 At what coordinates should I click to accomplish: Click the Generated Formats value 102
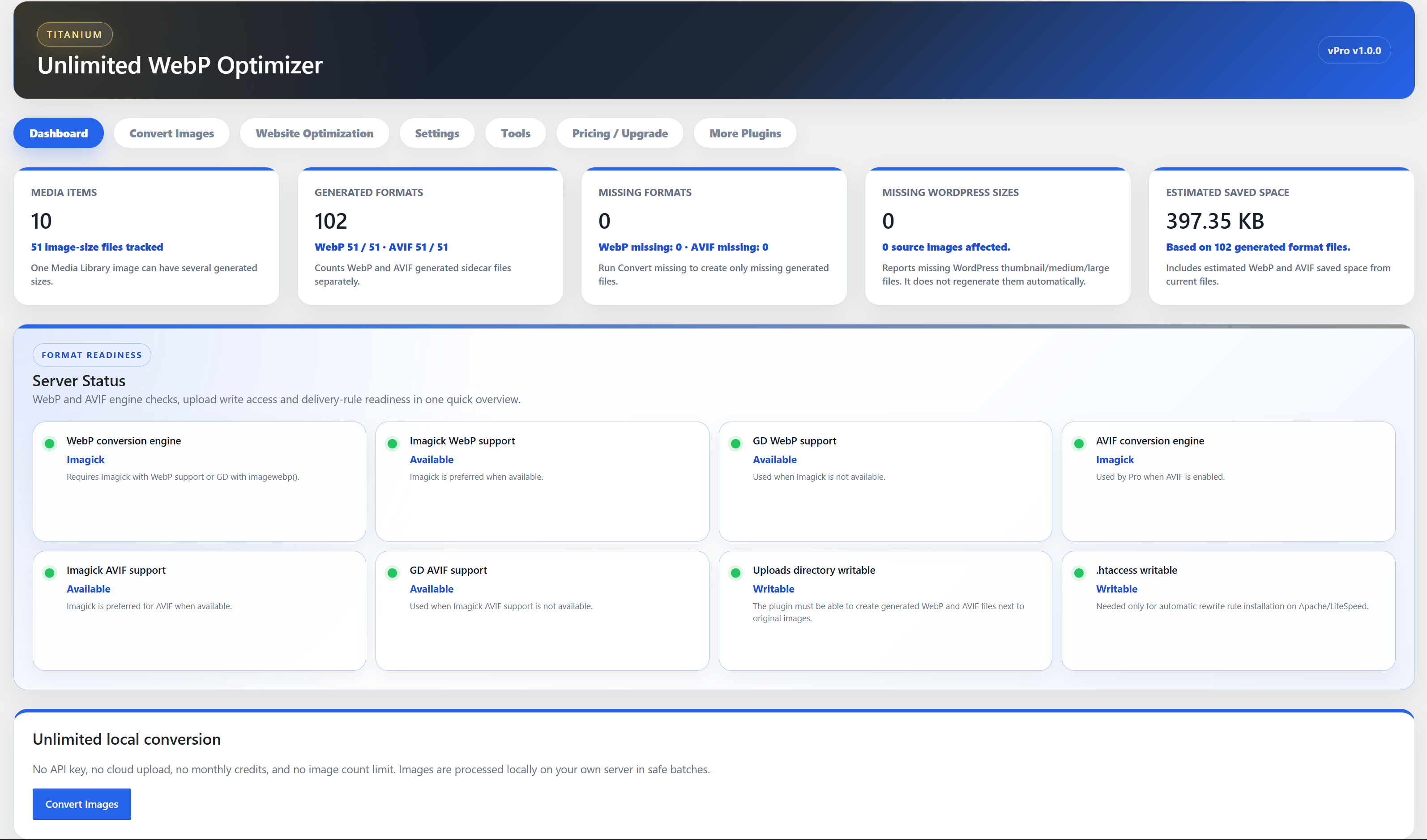[x=331, y=221]
